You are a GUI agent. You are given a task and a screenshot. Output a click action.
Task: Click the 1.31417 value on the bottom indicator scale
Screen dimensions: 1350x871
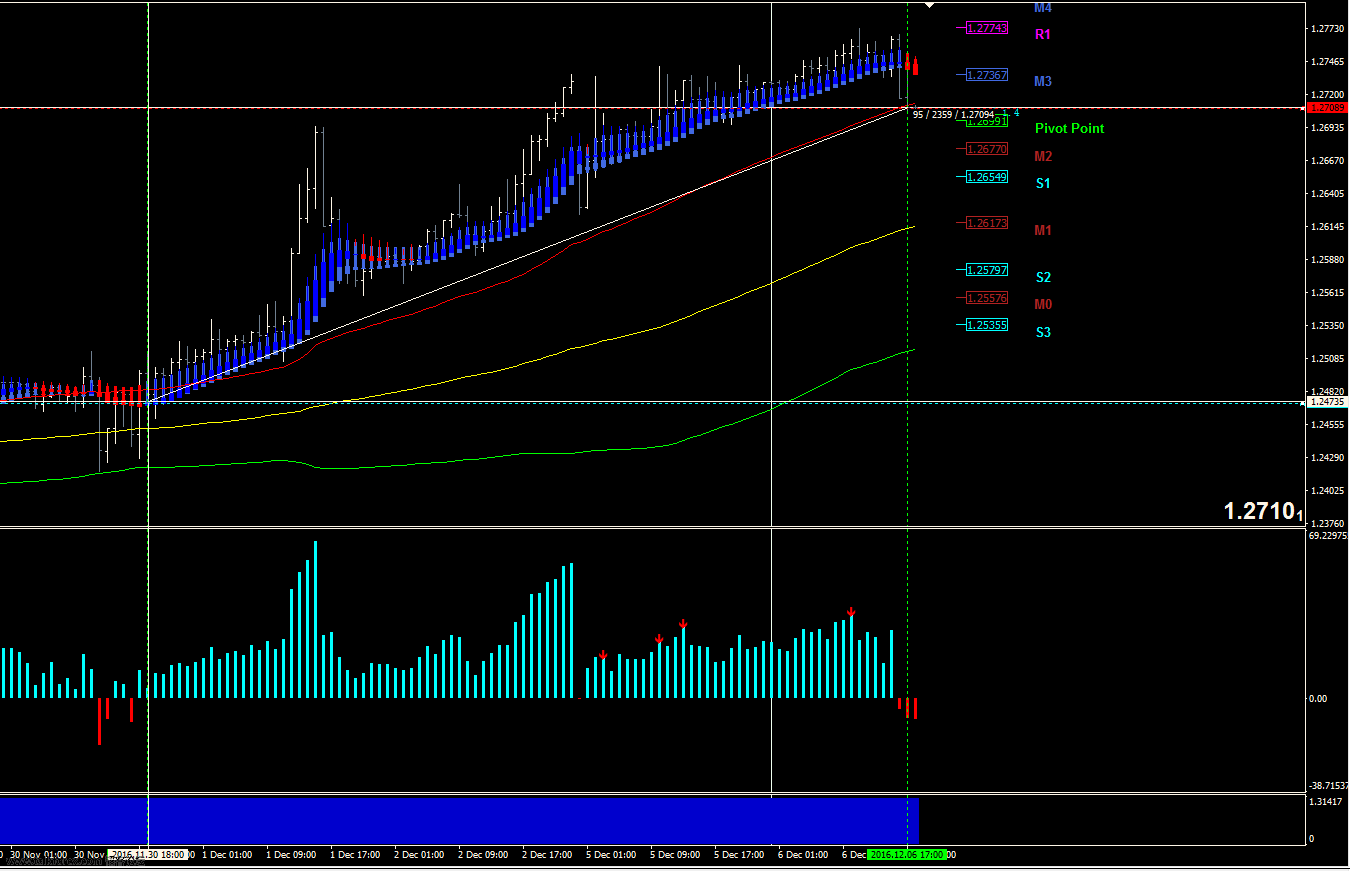pos(1326,802)
